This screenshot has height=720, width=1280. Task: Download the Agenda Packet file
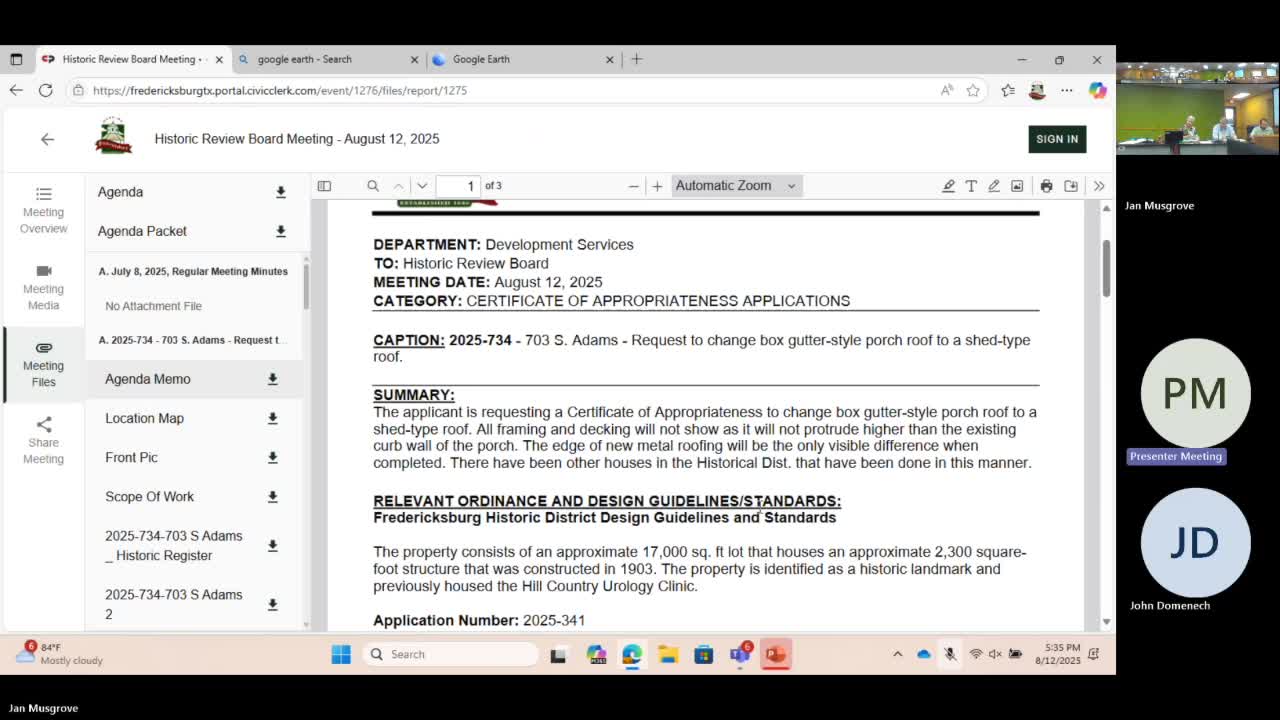[x=281, y=231]
